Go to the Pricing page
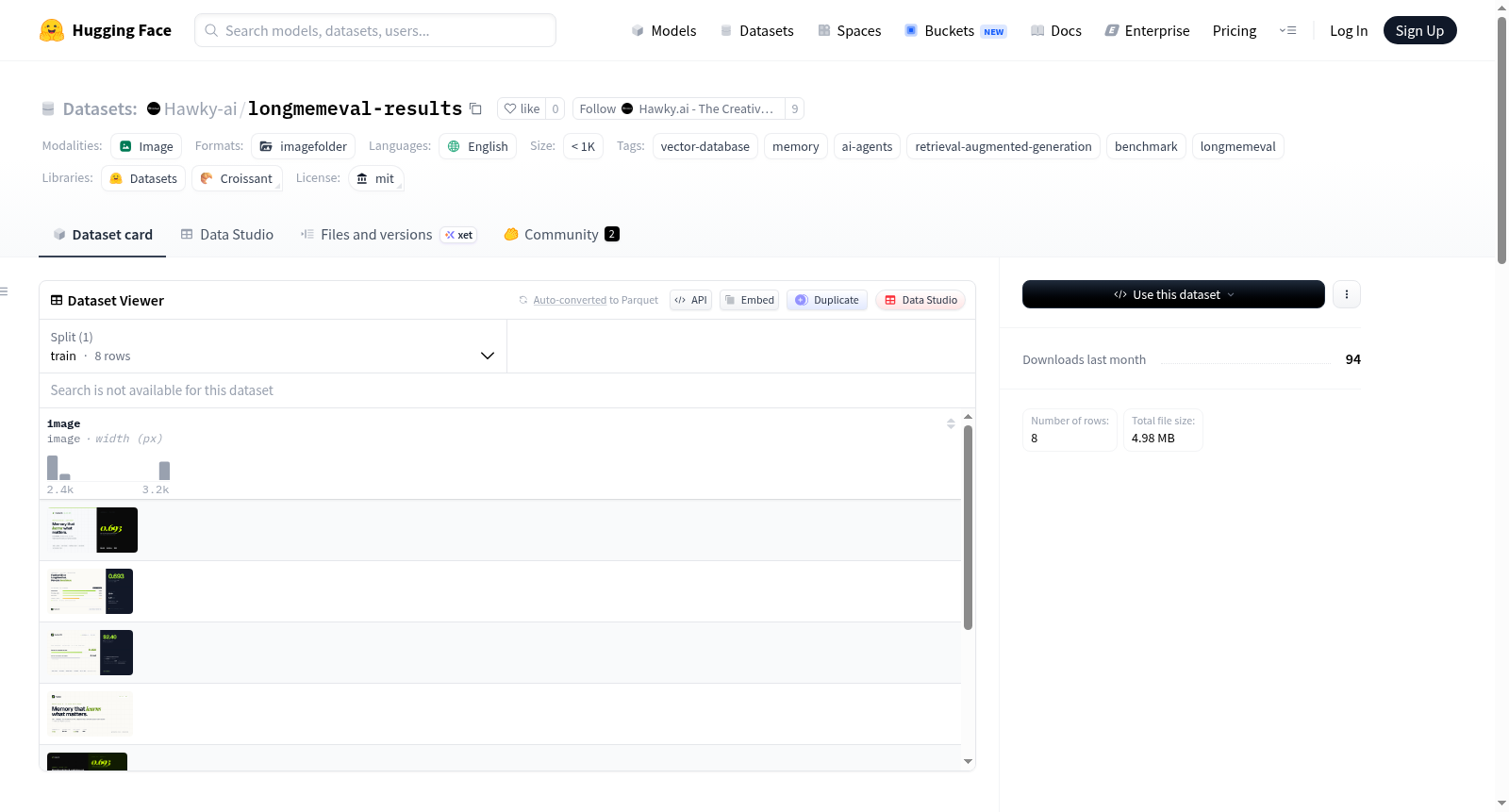This screenshot has height=812, width=1509. pos(1235,30)
